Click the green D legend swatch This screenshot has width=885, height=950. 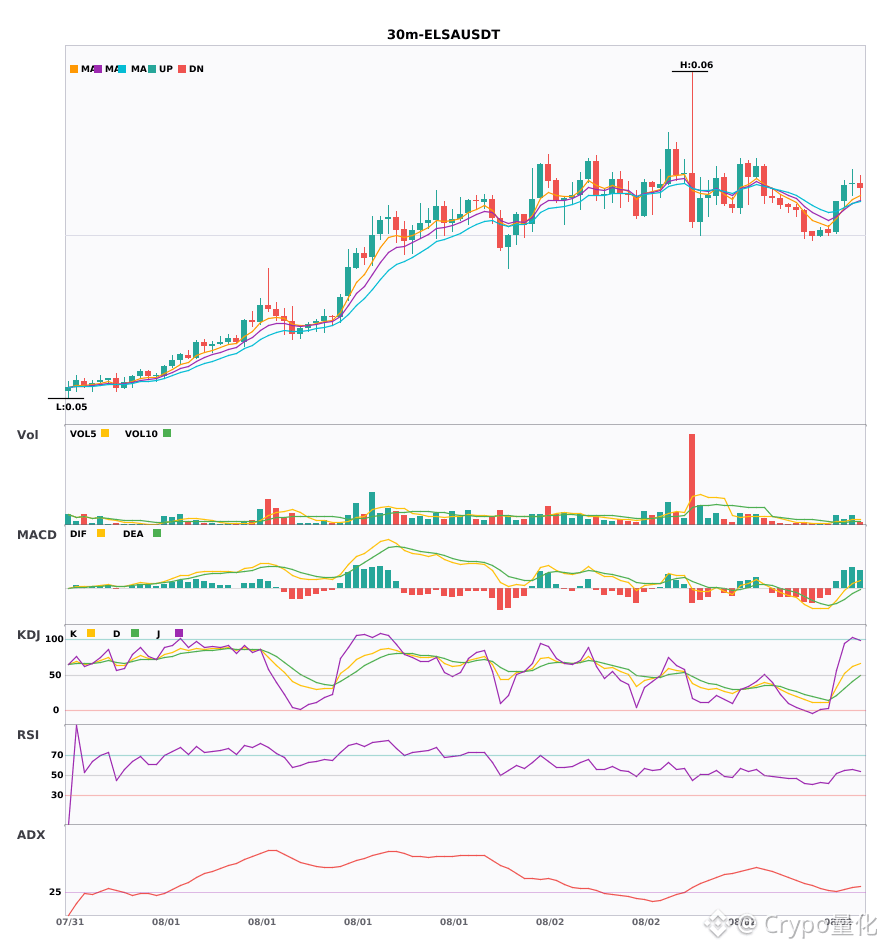pyautogui.click(x=135, y=633)
